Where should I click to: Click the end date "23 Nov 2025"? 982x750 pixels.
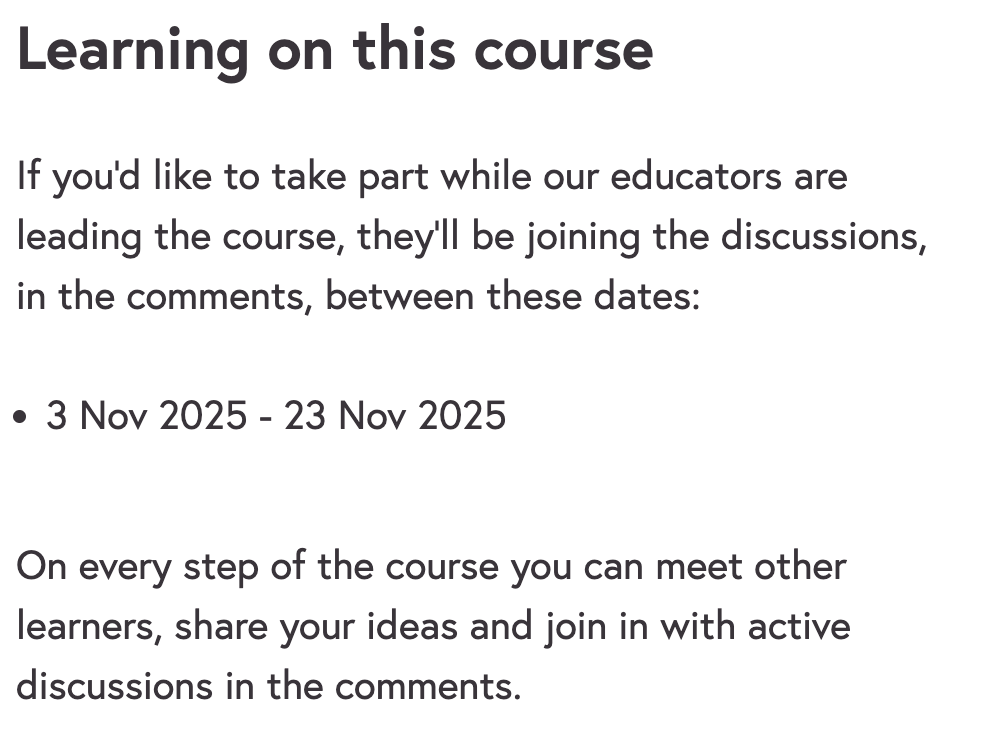[395, 416]
